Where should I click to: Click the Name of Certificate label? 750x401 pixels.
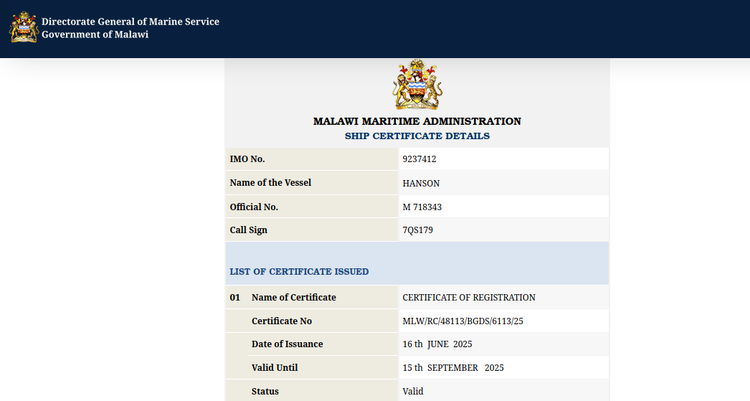point(294,297)
